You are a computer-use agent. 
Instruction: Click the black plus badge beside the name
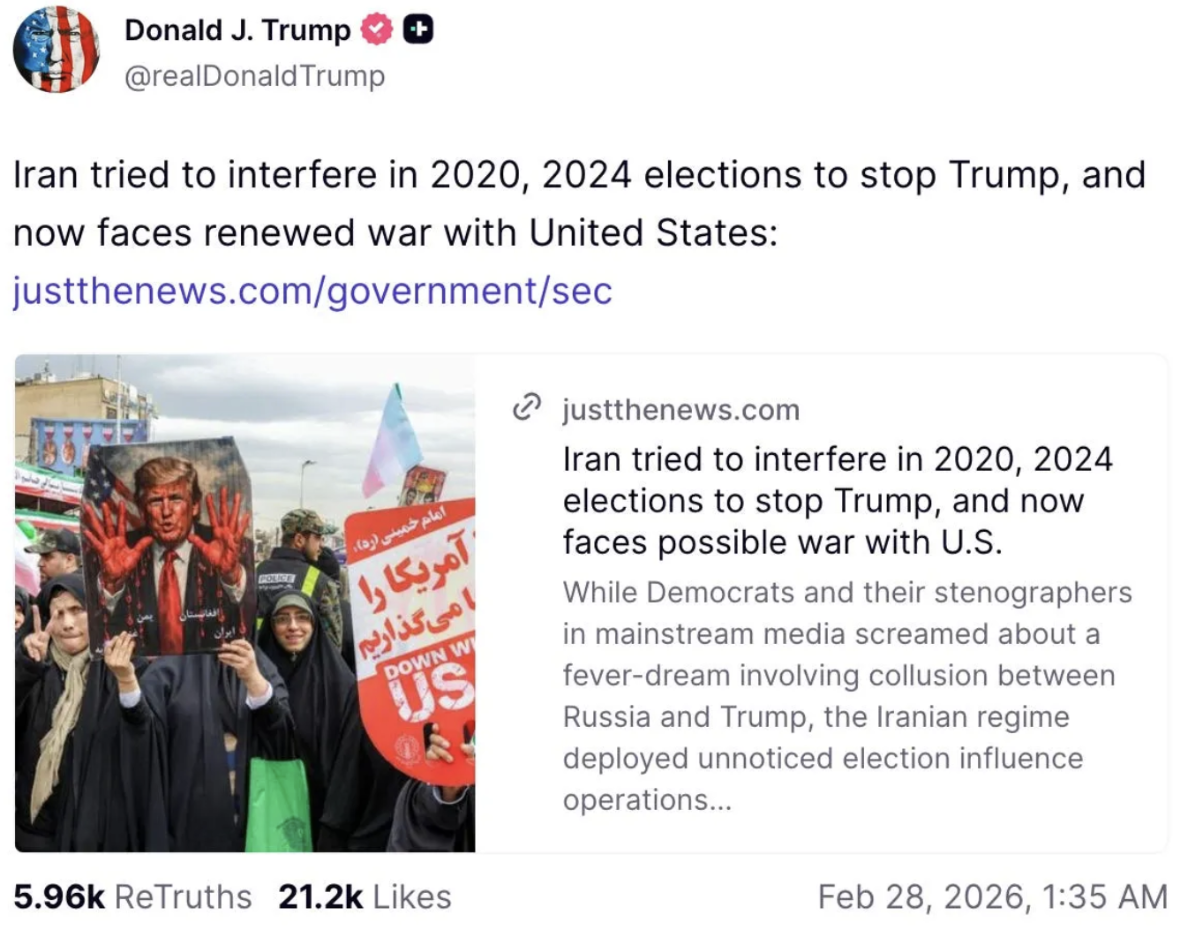point(419,32)
